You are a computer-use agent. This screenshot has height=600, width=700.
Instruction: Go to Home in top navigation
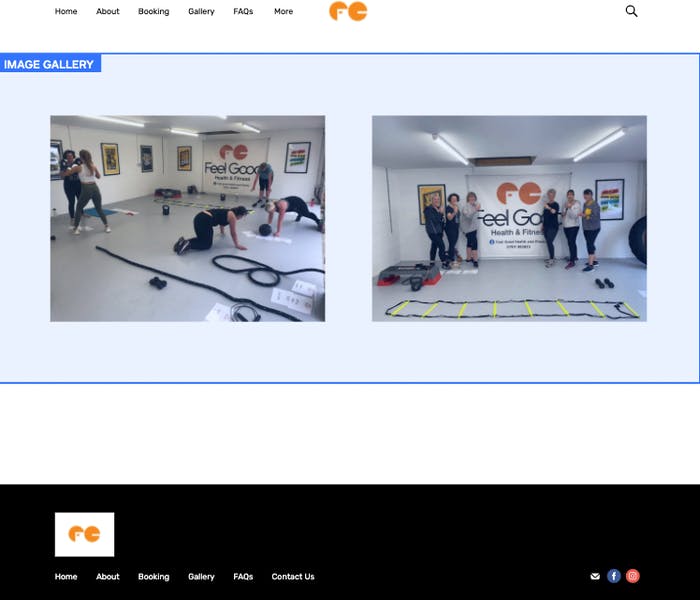click(x=66, y=12)
